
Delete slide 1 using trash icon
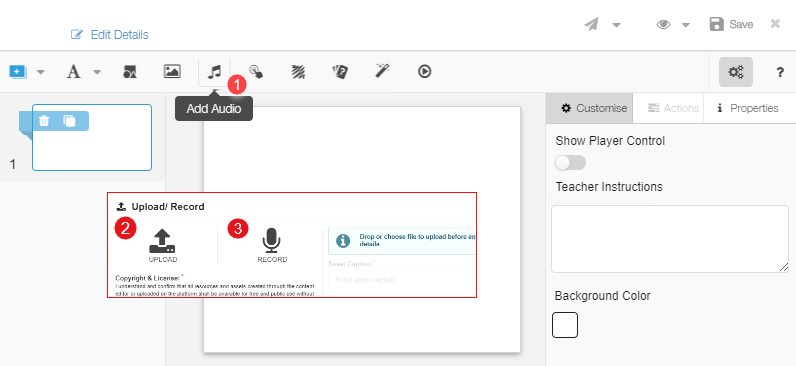[x=44, y=121]
